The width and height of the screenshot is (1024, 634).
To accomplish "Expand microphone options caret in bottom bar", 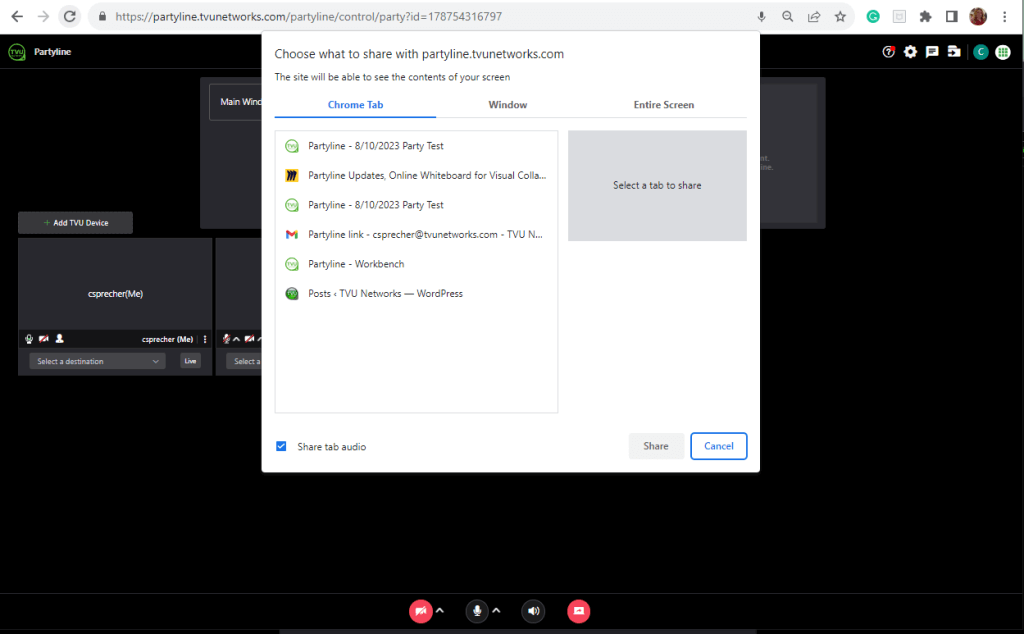I will [x=496, y=610].
